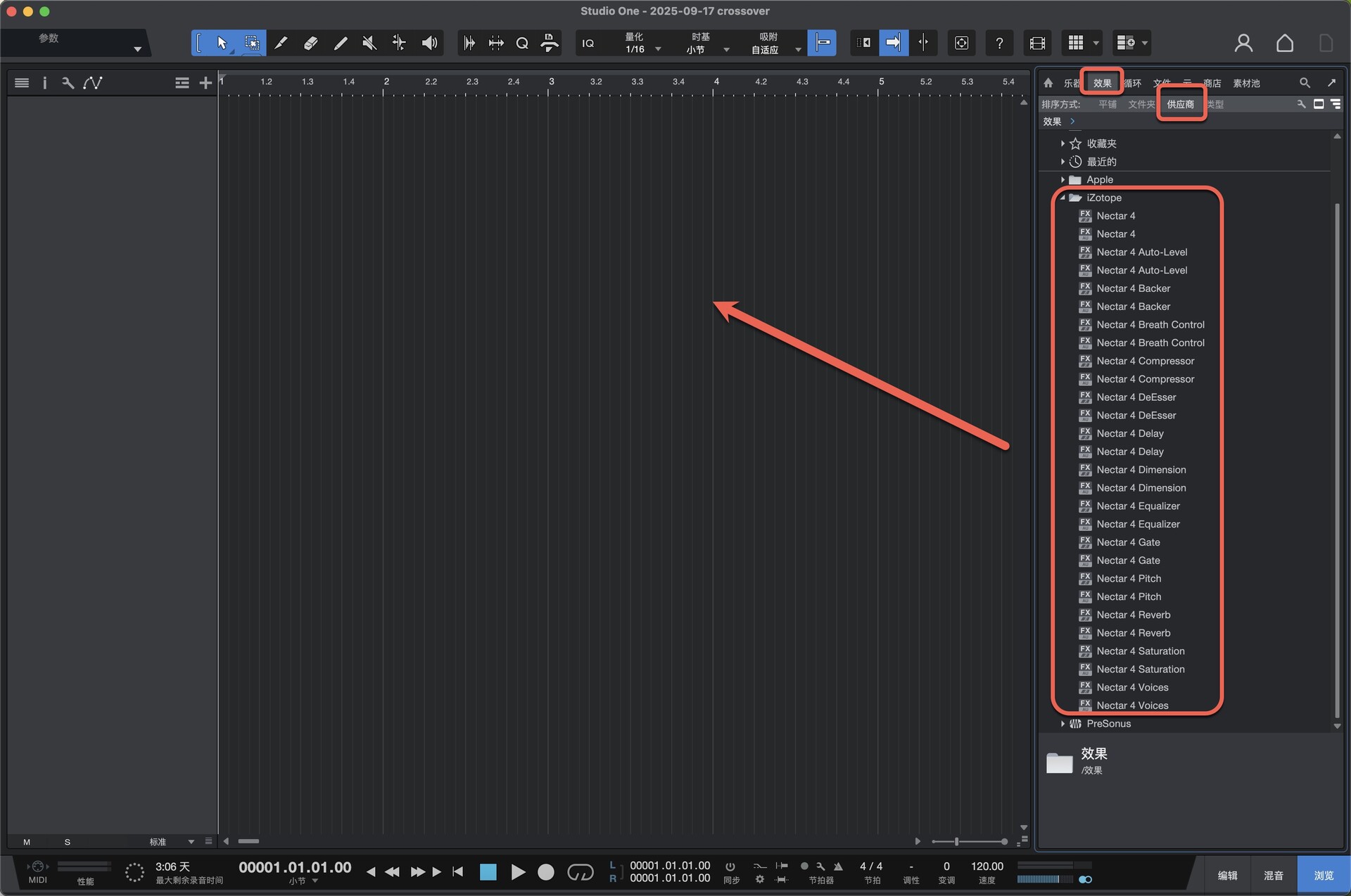The image size is (1351, 896).
Task: Toggle the global Mute M button
Action: (x=27, y=842)
